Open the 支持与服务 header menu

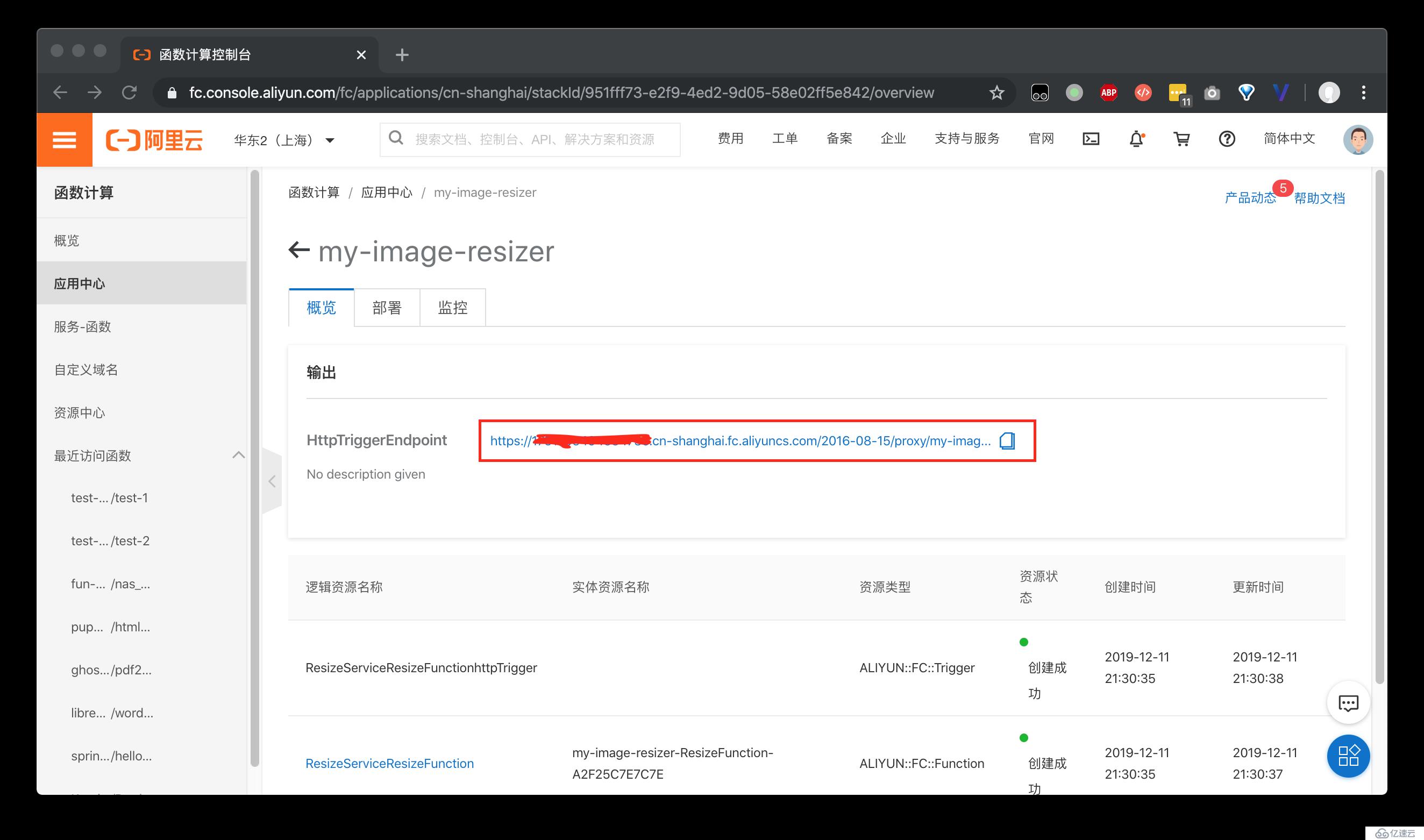pyautogui.click(x=967, y=139)
